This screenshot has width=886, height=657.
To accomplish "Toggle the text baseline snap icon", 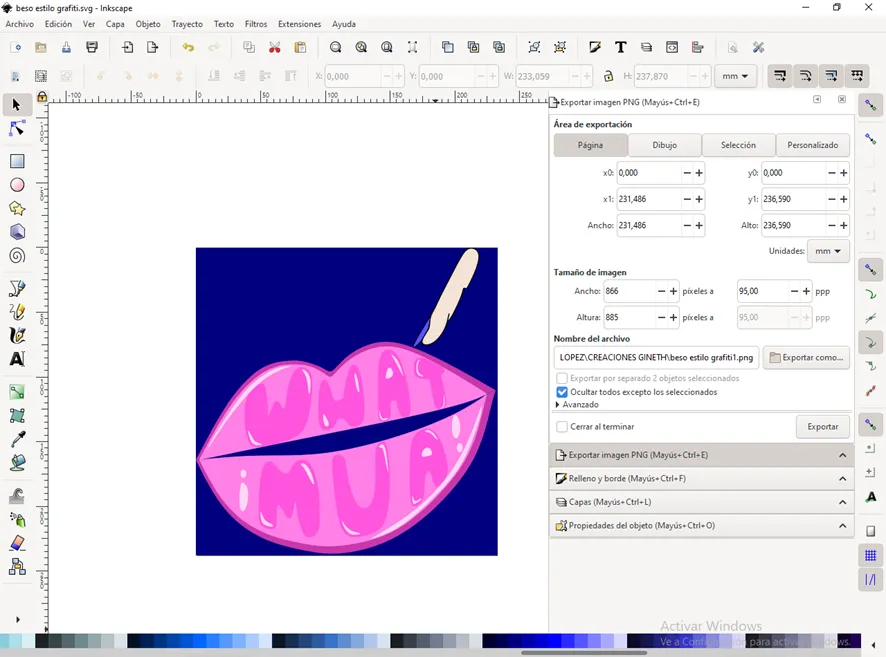I will click(870, 497).
